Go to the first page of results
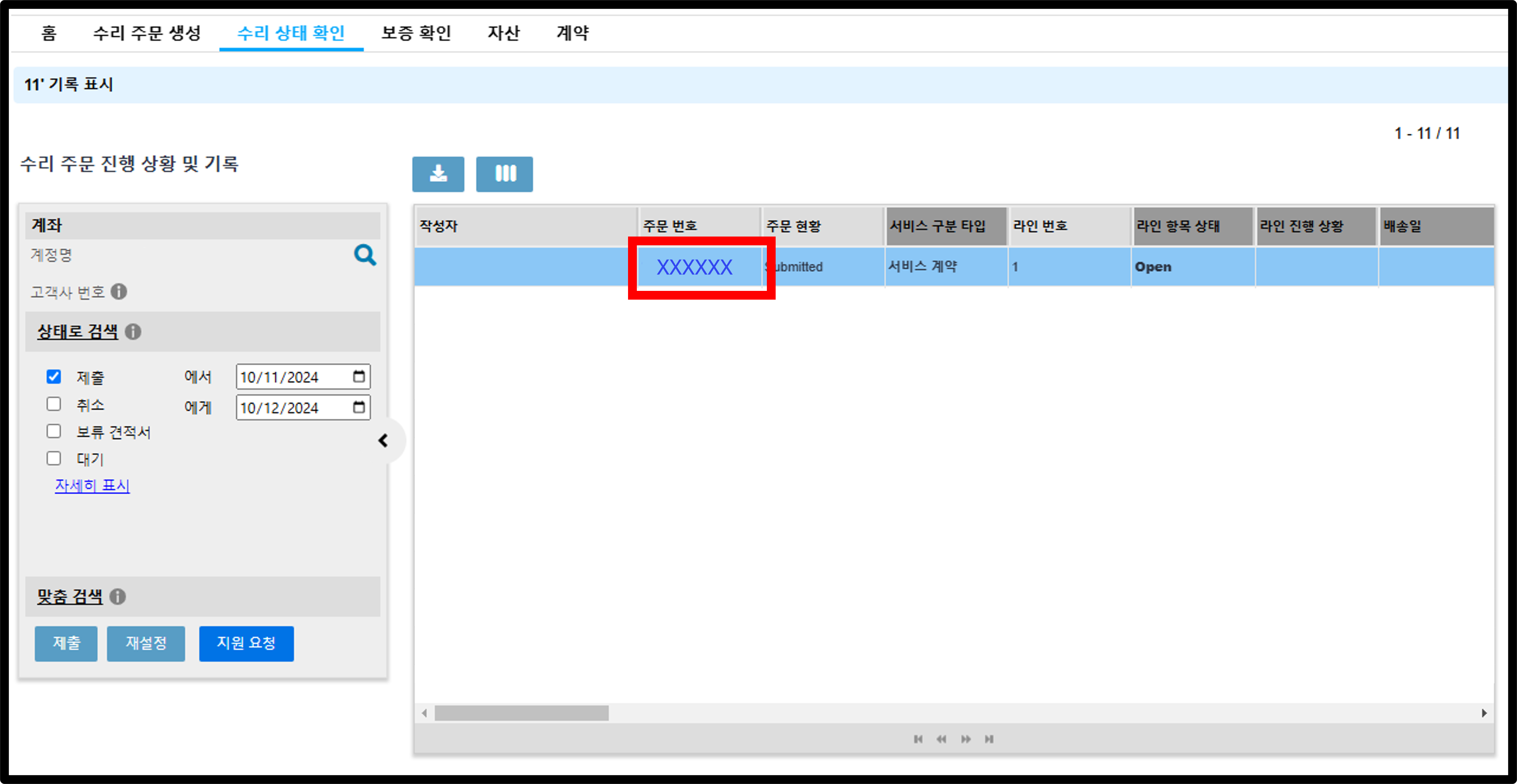The width and height of the screenshot is (1517, 784). [918, 739]
